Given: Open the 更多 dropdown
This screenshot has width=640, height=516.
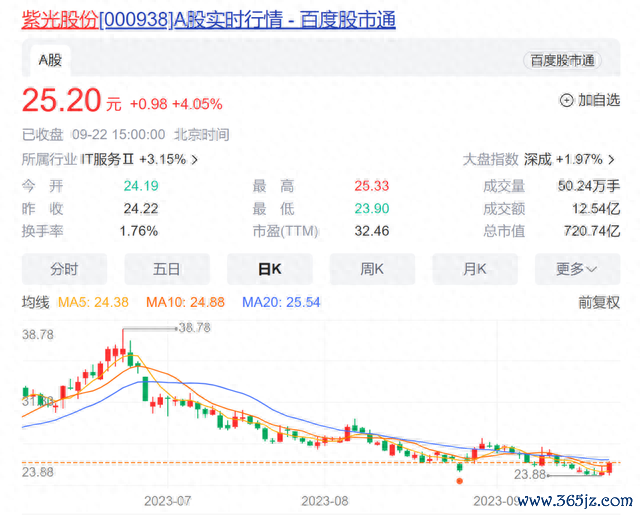Looking at the screenshot, I should coord(577,269).
